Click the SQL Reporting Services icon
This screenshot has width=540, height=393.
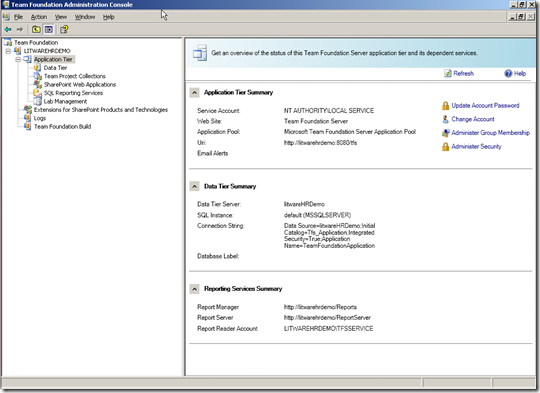tap(37, 93)
